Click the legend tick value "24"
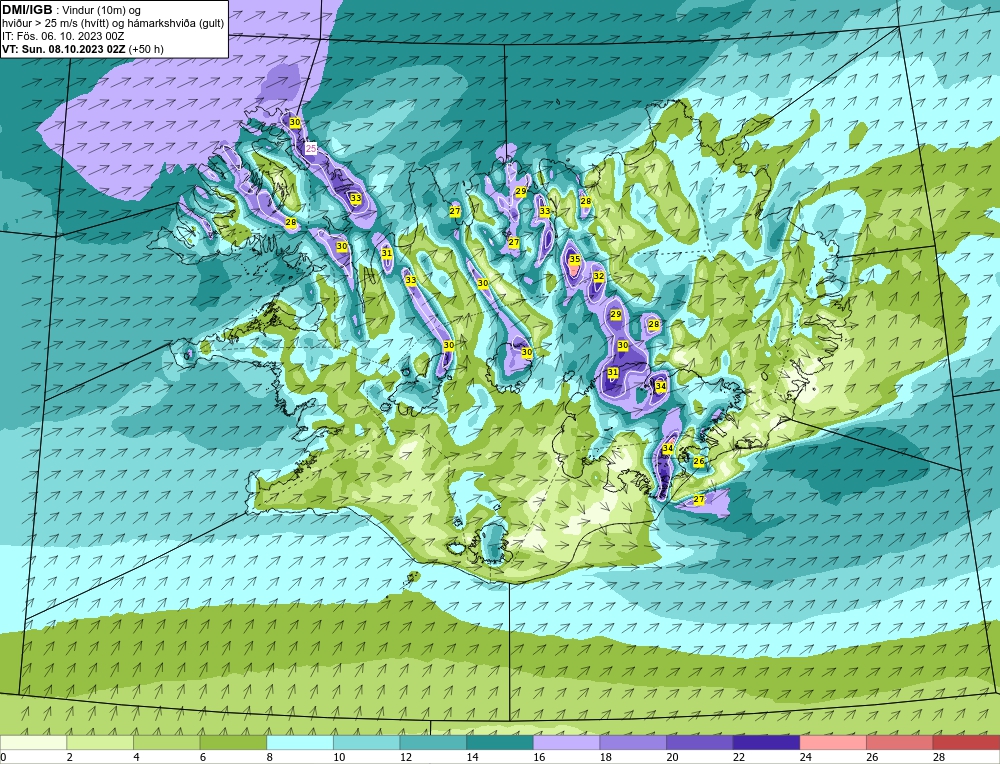The image size is (1000, 764). coord(805,757)
